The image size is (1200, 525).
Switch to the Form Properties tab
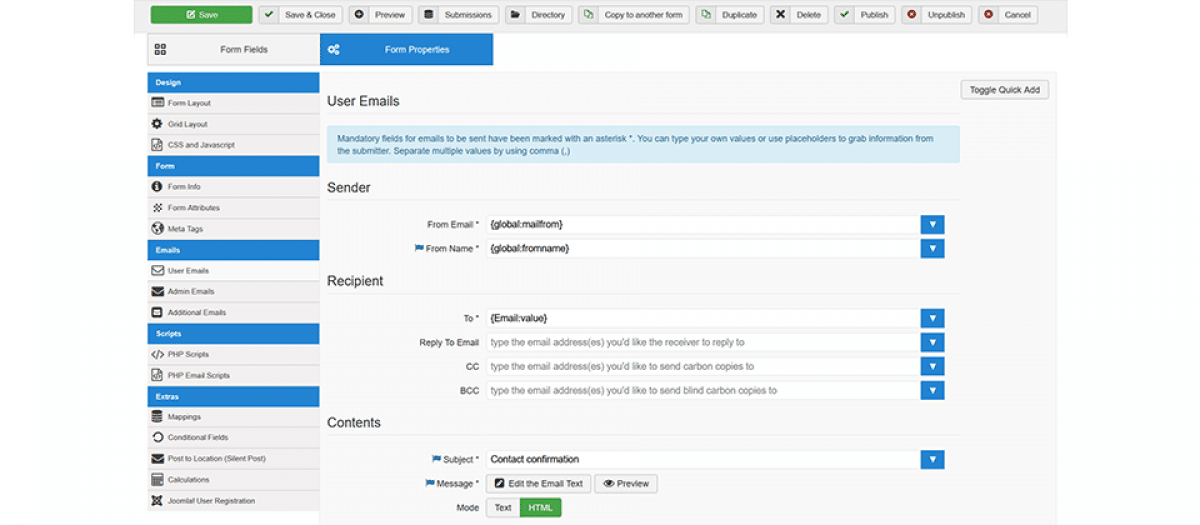click(x=406, y=49)
